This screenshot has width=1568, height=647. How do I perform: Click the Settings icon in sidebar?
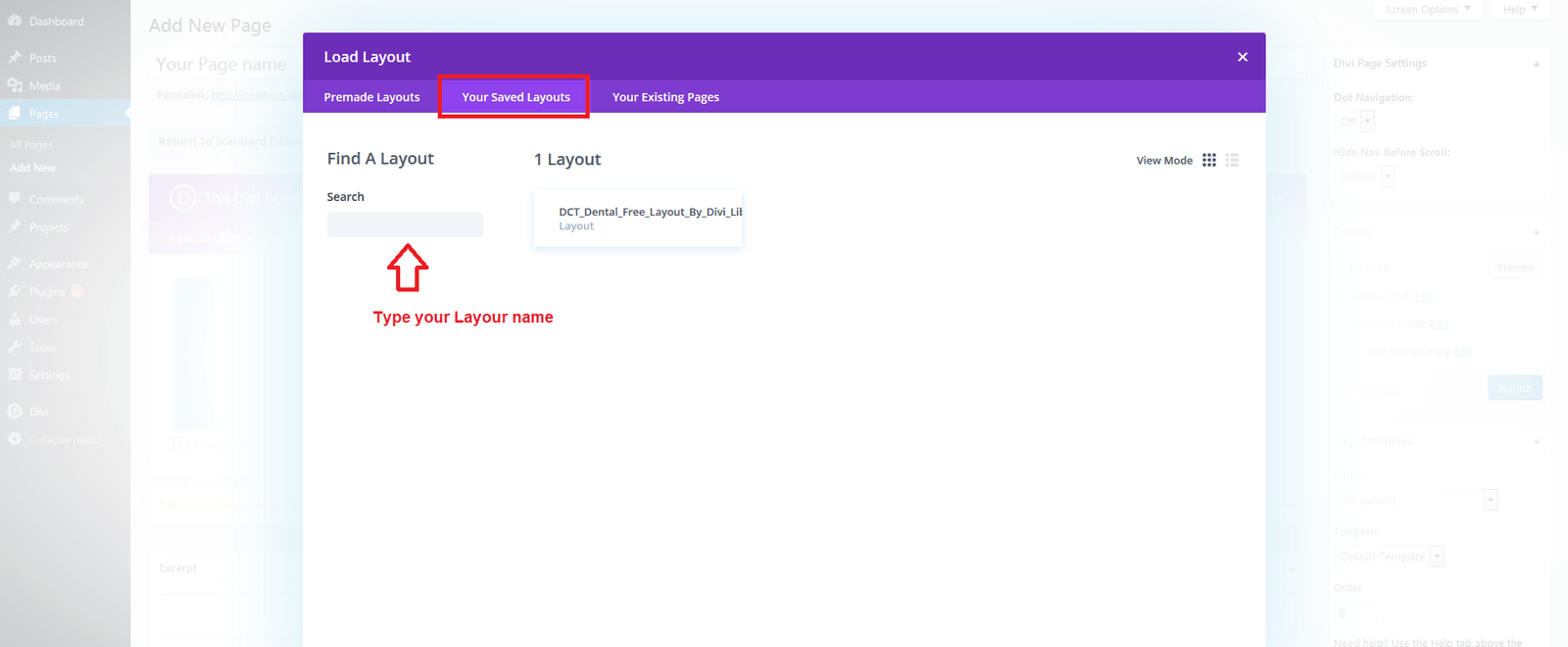click(15, 374)
